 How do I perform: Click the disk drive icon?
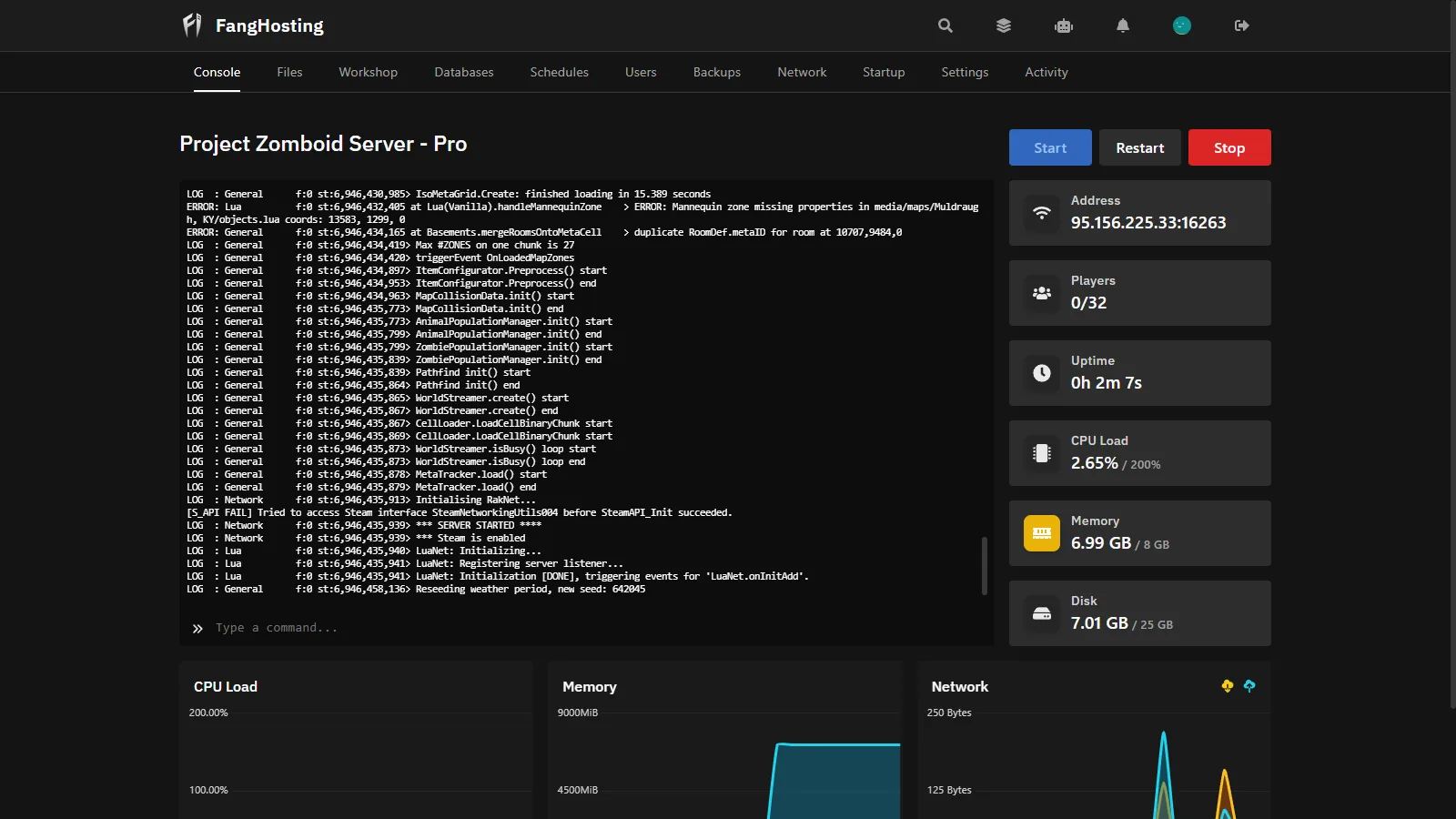1042,613
